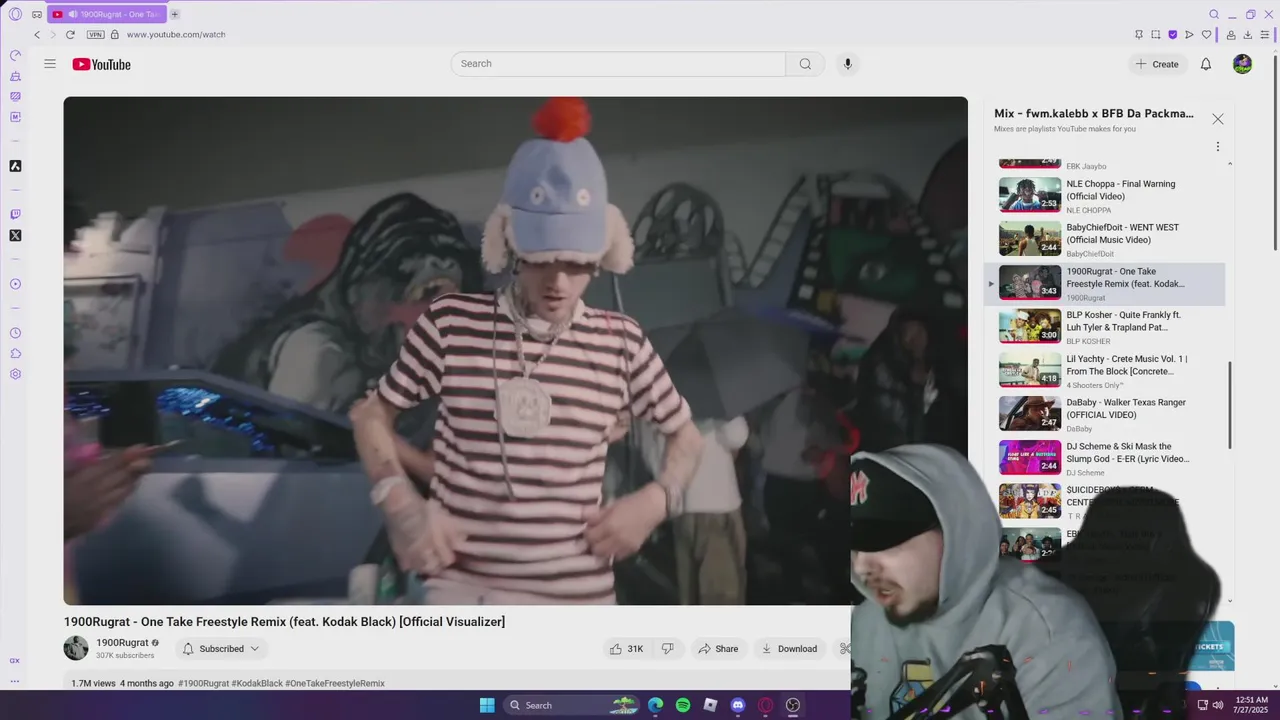The width and height of the screenshot is (1280, 720).
Task: Play DJ Scheme & Ski Mask E-ER
Action: (1105, 458)
